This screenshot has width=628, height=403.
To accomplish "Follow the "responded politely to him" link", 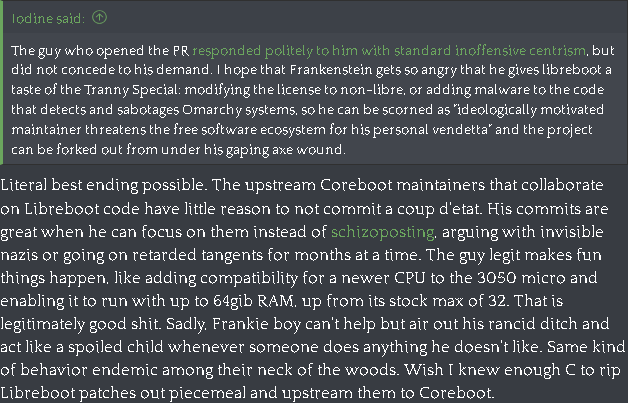I will point(267,50).
